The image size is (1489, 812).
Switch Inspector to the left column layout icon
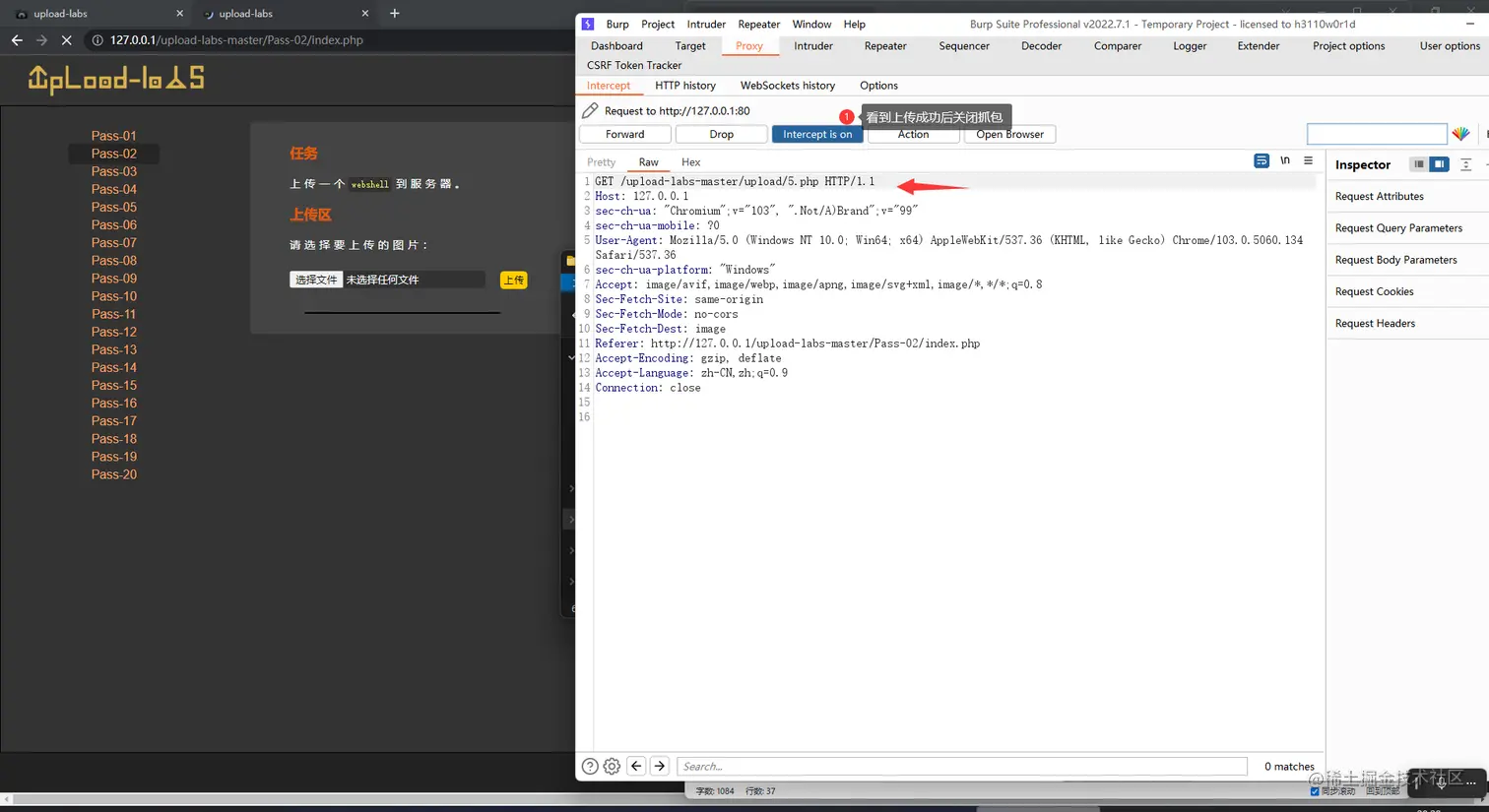(x=1419, y=164)
